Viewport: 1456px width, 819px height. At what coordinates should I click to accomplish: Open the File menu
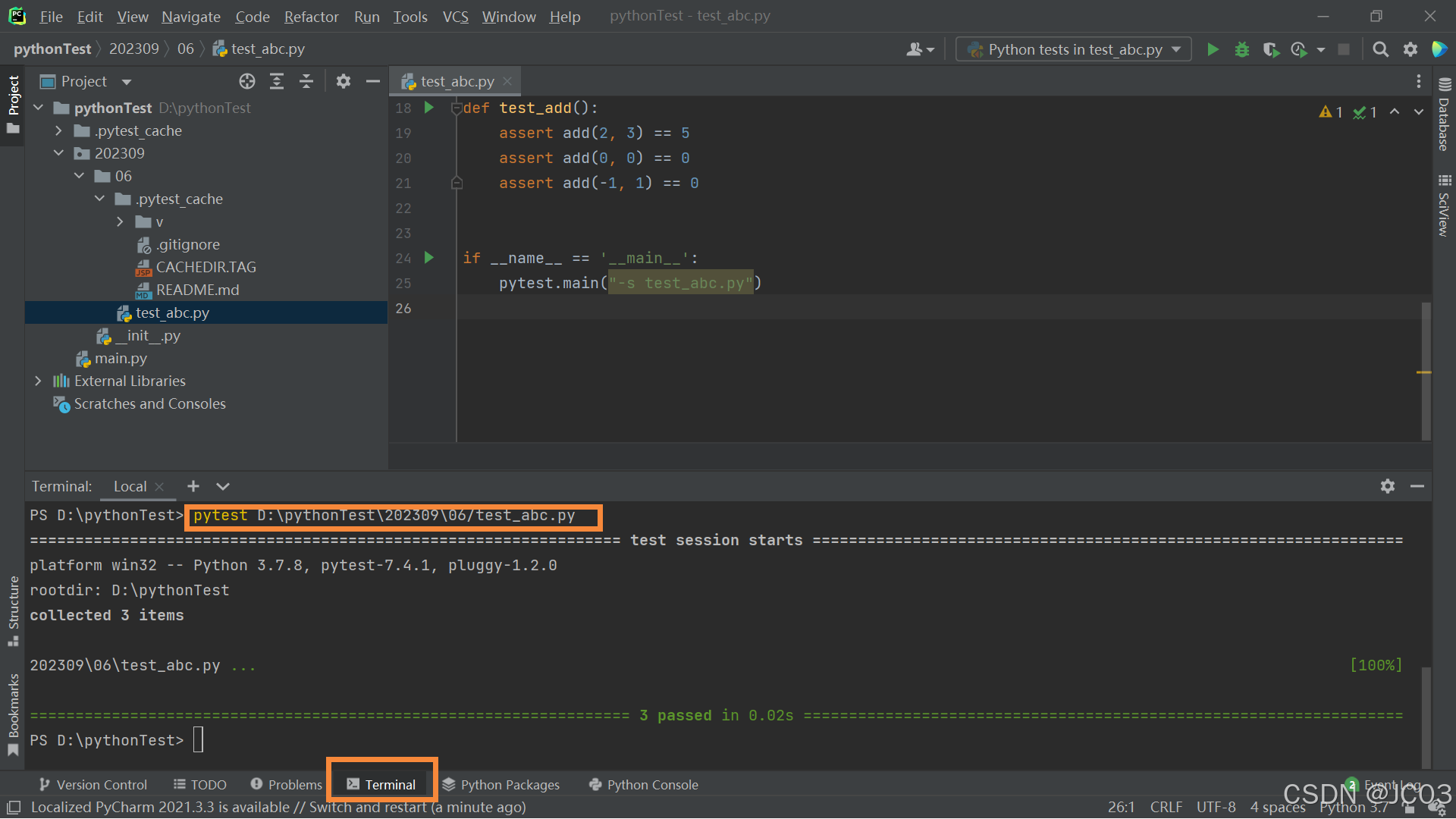(x=51, y=16)
